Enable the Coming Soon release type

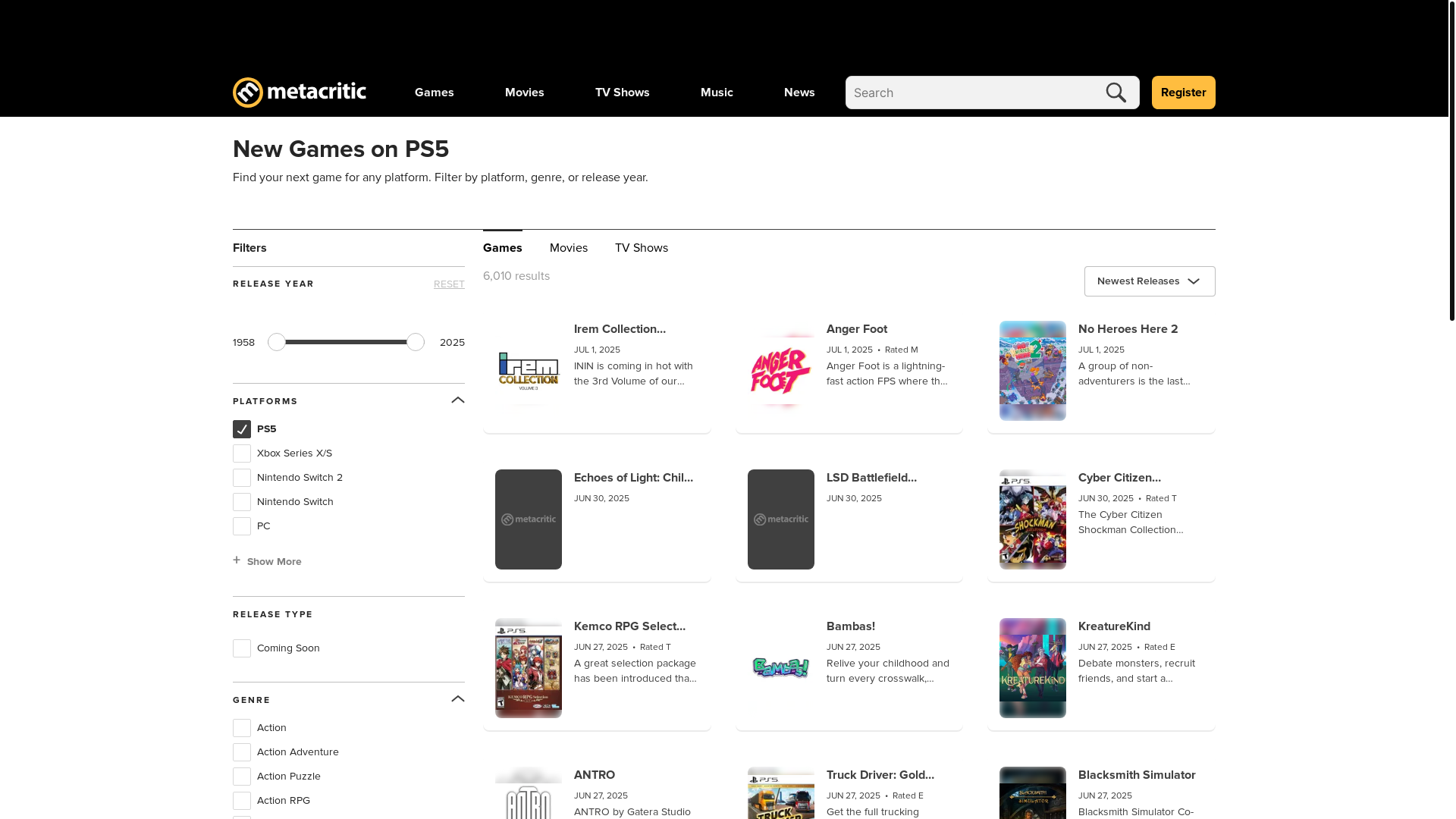pos(242,648)
